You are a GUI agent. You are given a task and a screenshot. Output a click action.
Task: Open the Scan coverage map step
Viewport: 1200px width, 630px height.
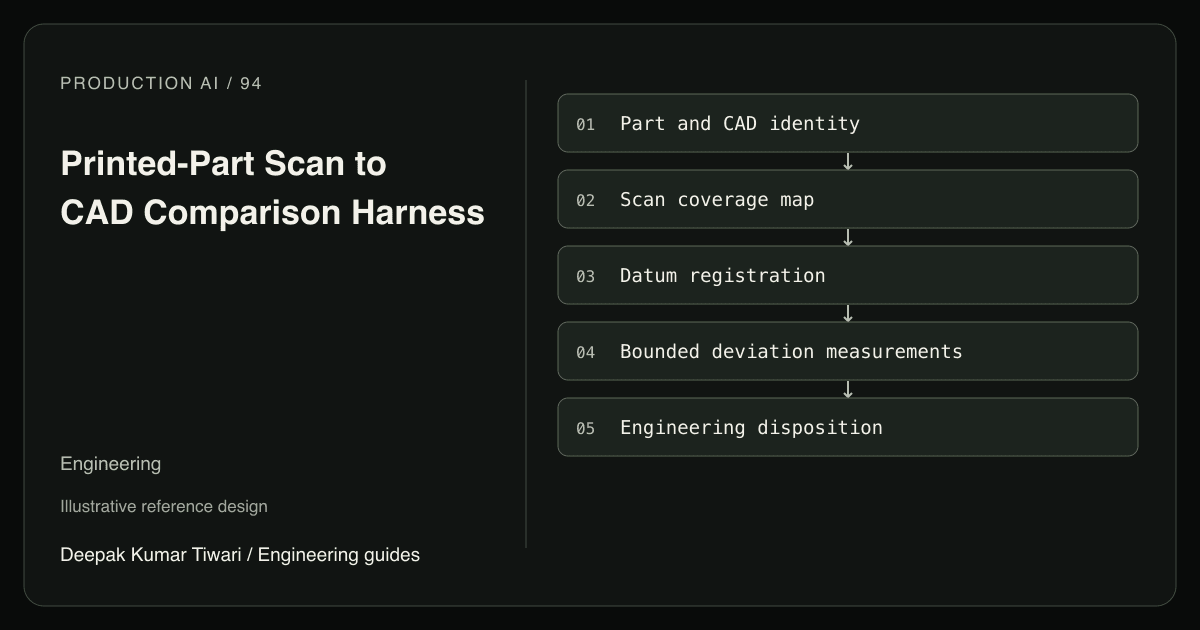[x=848, y=199]
